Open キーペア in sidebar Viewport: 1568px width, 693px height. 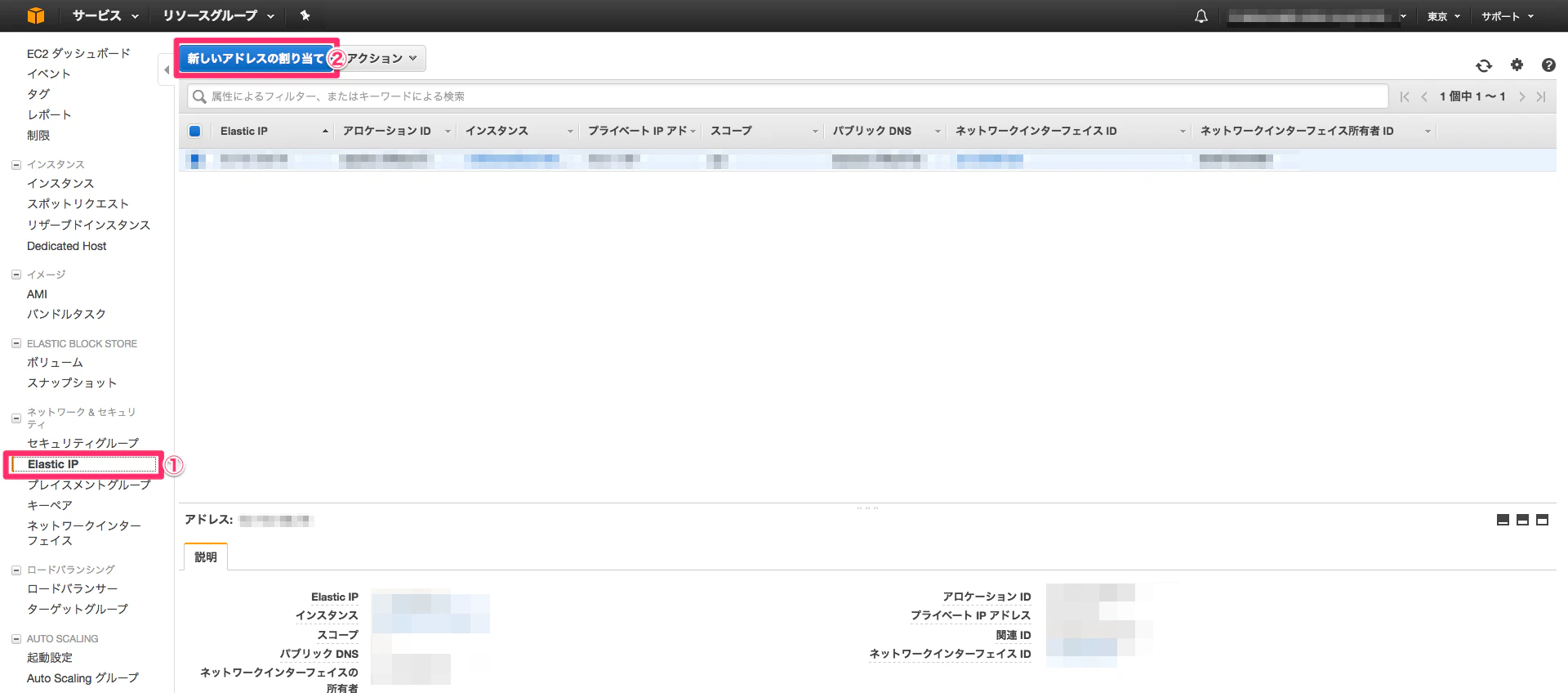click(50, 505)
